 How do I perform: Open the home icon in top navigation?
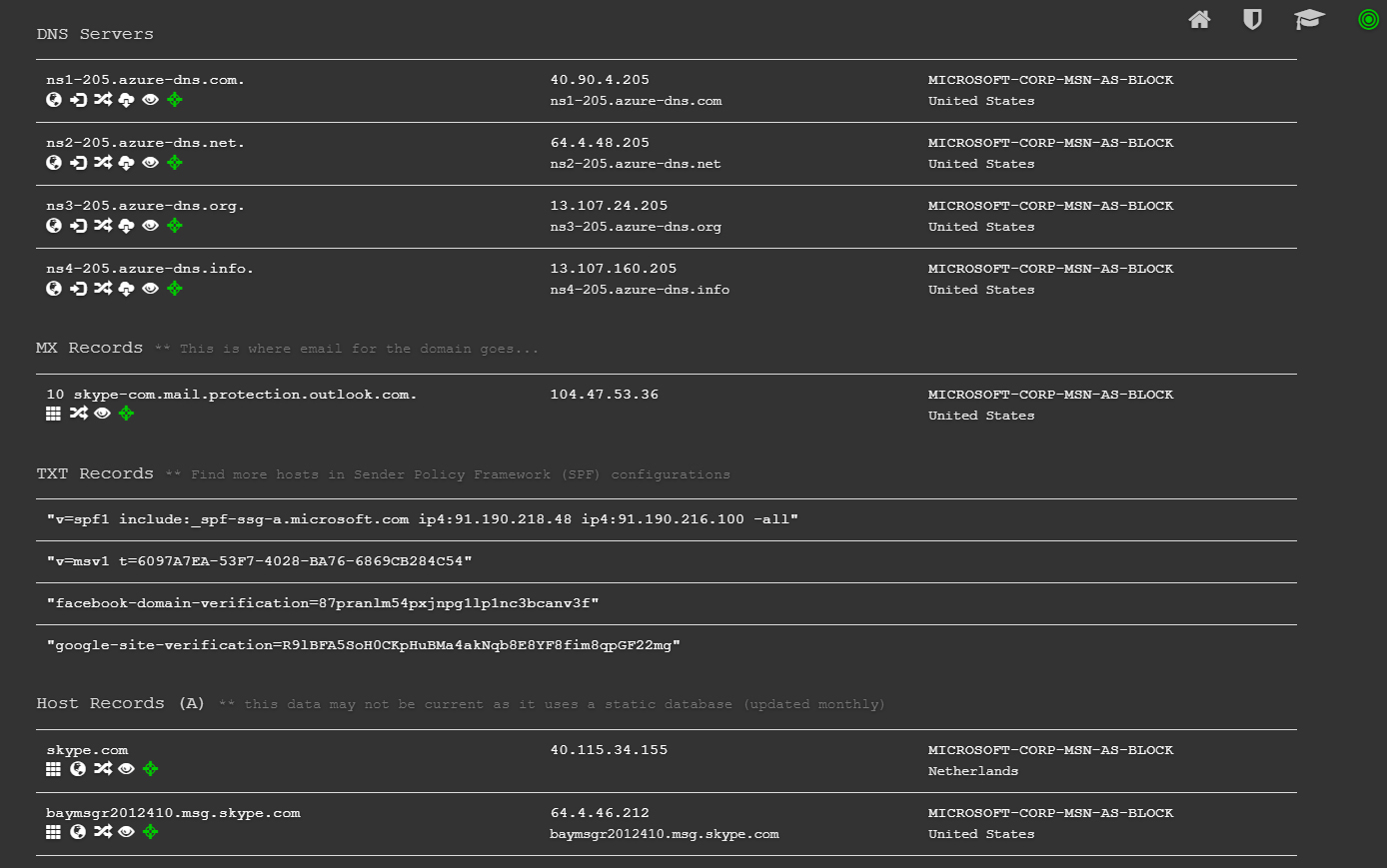[1199, 19]
